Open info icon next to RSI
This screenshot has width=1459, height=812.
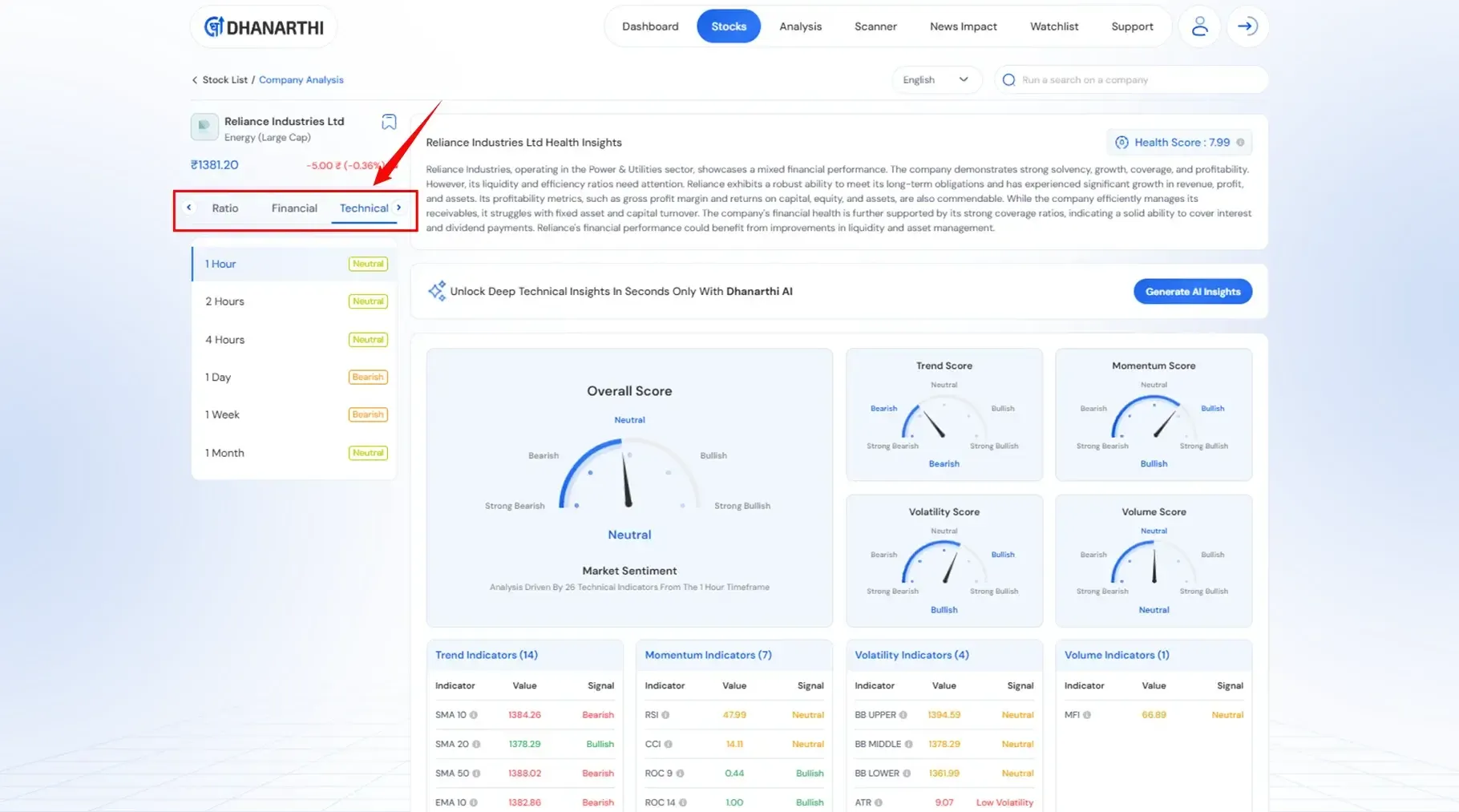(665, 715)
